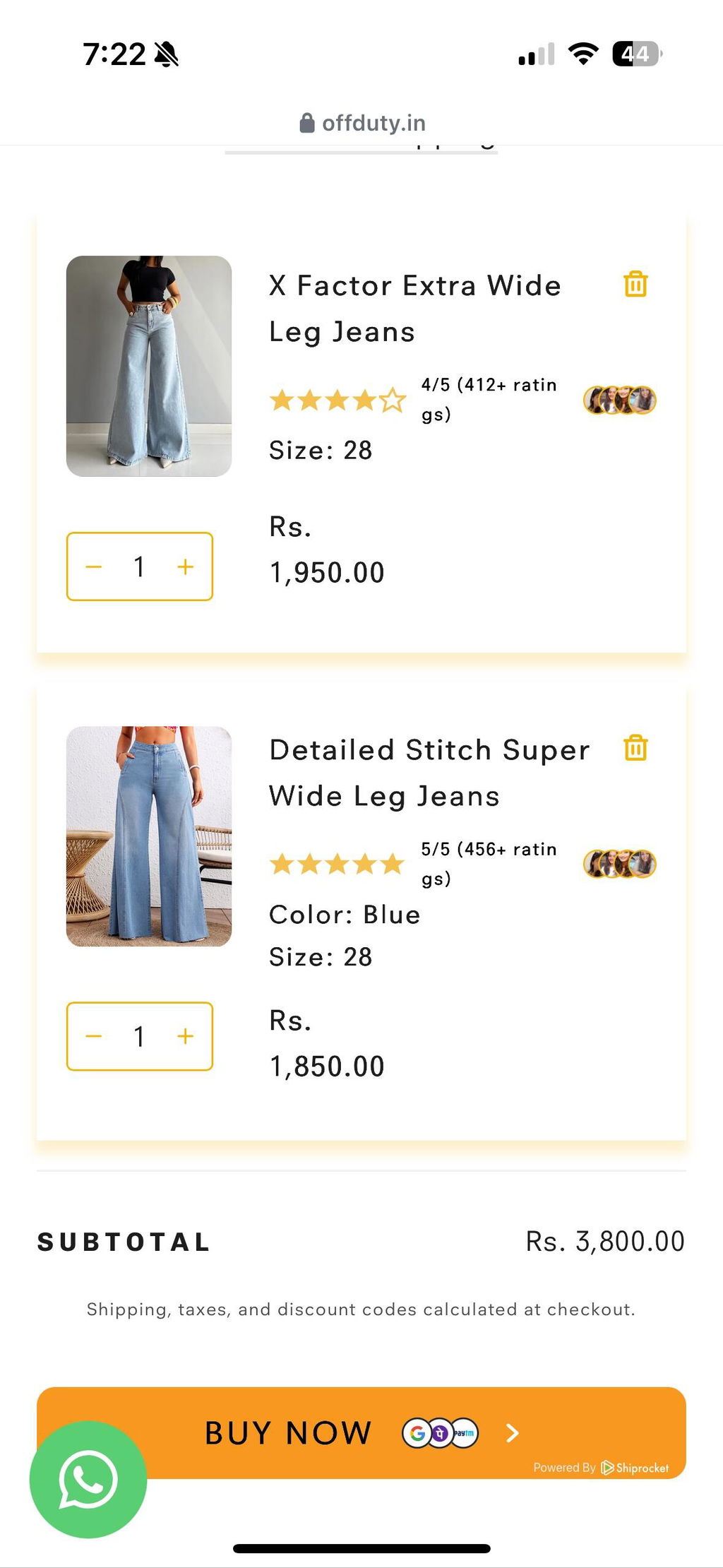723x1568 pixels.
Task: Tap the offduty.in address bar
Action: [362, 123]
